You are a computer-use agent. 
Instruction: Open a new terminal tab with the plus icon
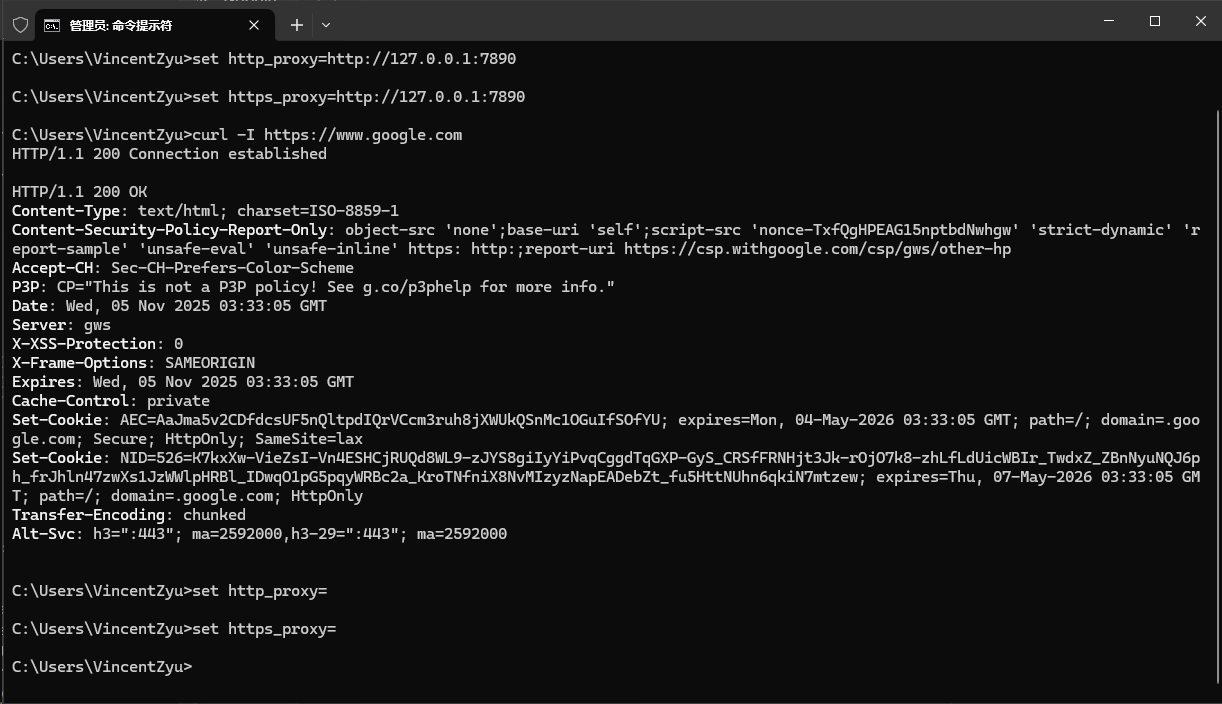click(296, 24)
